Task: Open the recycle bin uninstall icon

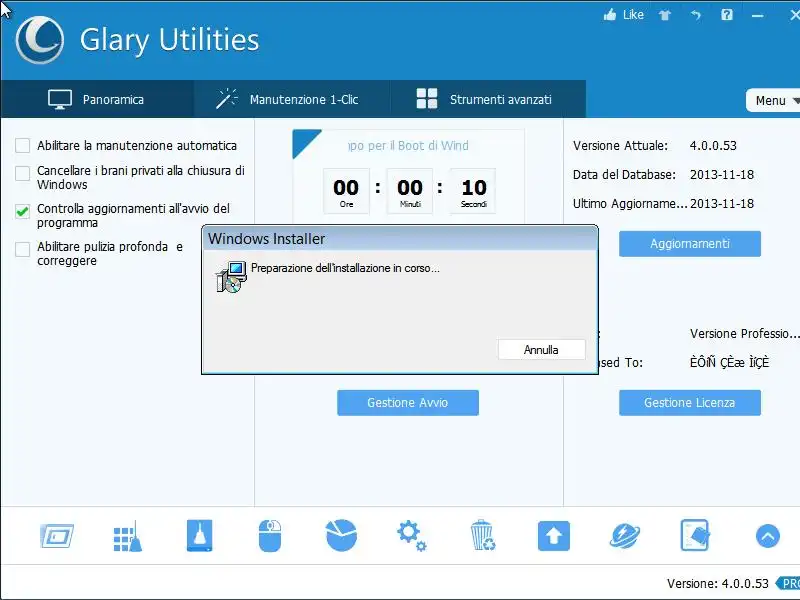Action: tap(482, 536)
